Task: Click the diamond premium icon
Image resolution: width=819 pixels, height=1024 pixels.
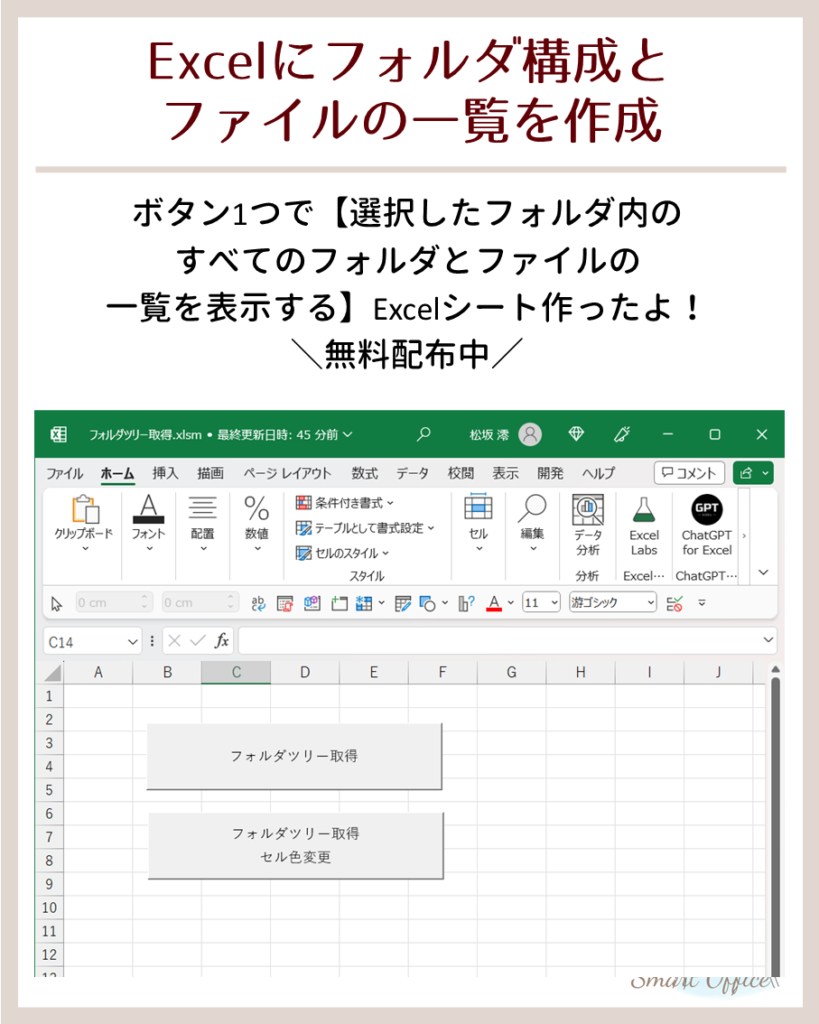Action: coord(575,434)
